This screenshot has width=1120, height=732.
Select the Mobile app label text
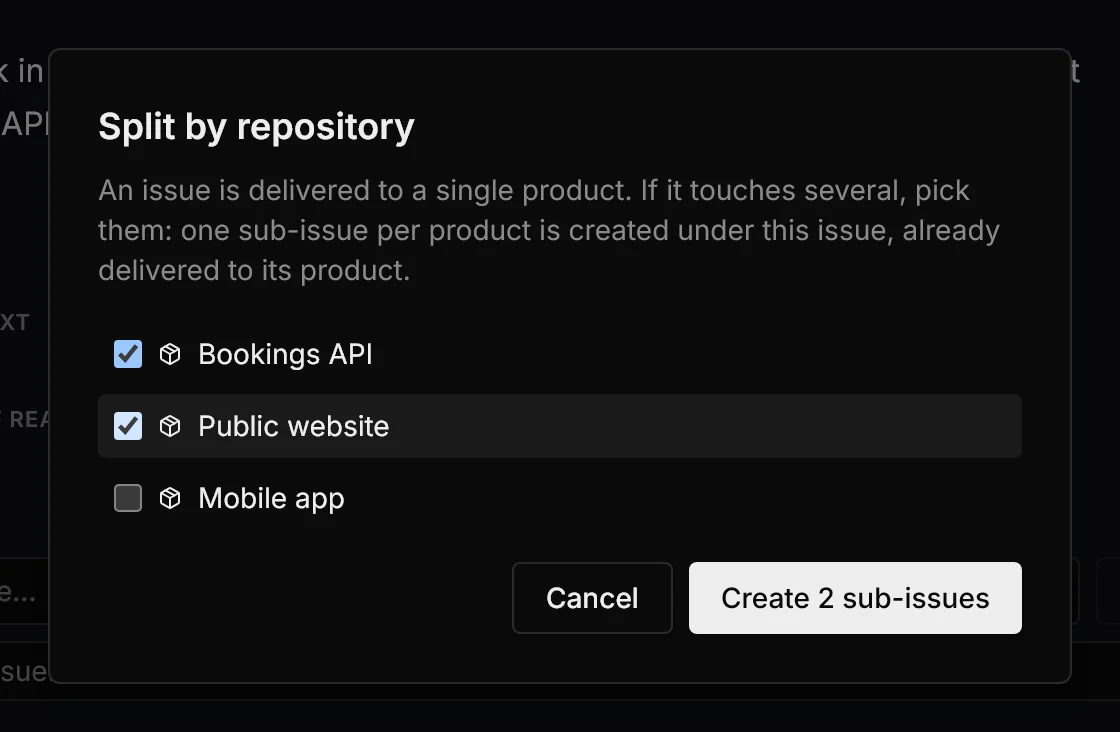click(x=271, y=498)
